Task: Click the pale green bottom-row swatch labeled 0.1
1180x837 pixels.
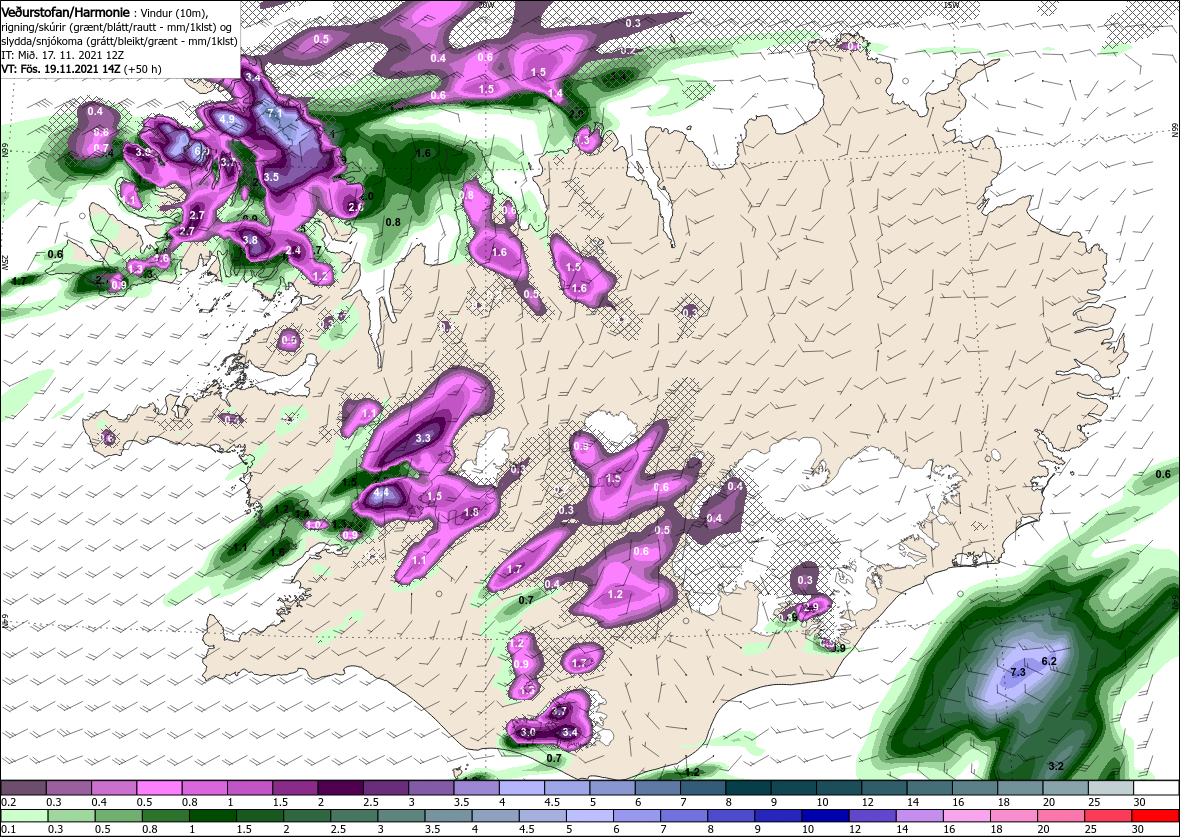Action: pos(23,817)
